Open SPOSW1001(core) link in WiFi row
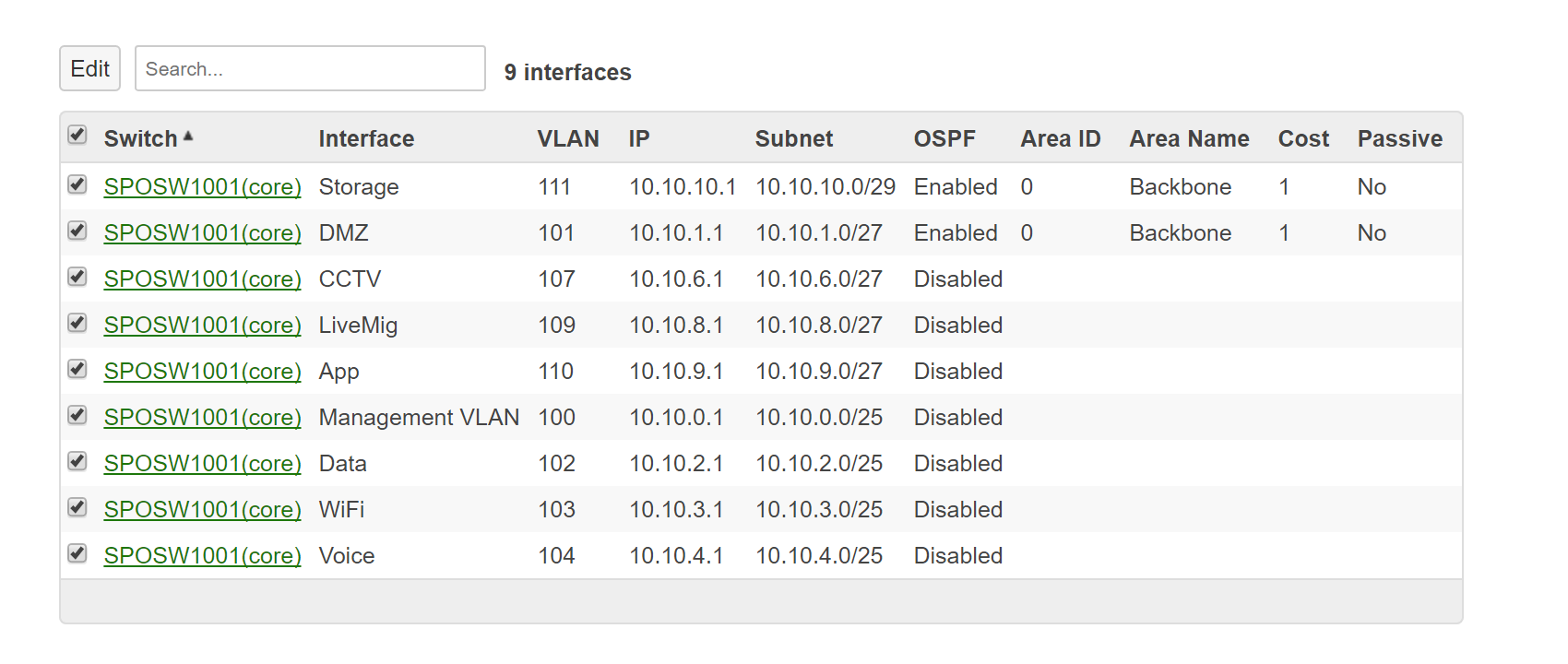The height and width of the screenshot is (664, 1568). [x=202, y=510]
